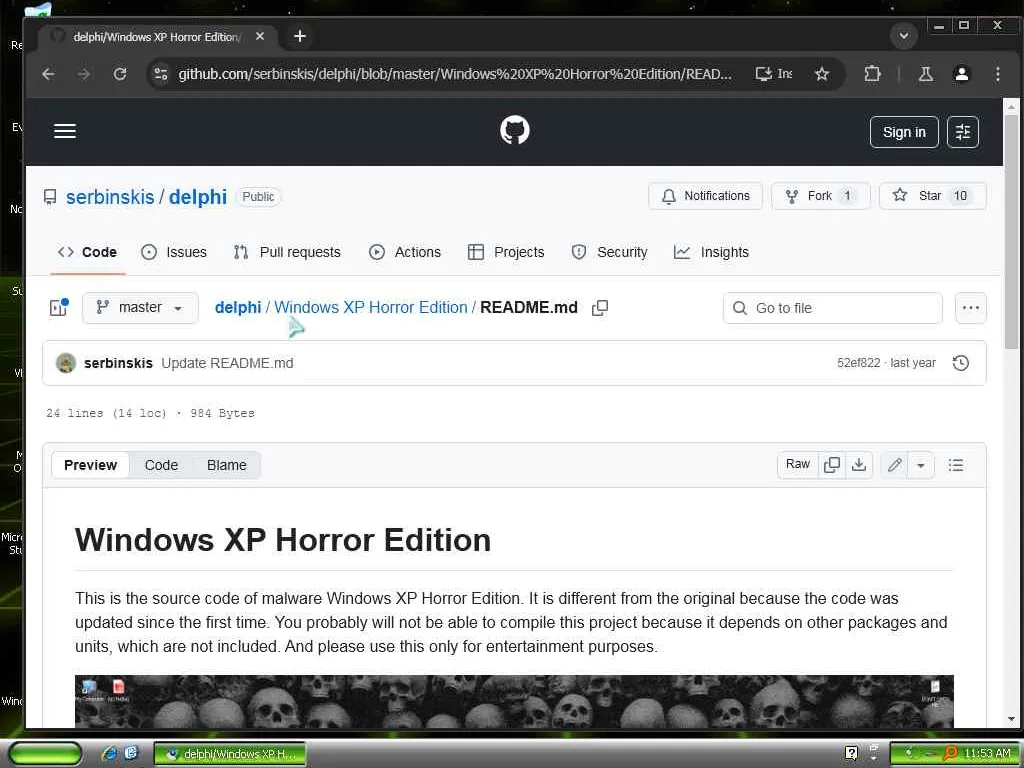Copy raw file contents icon
The height and width of the screenshot is (768, 1024).
832,465
